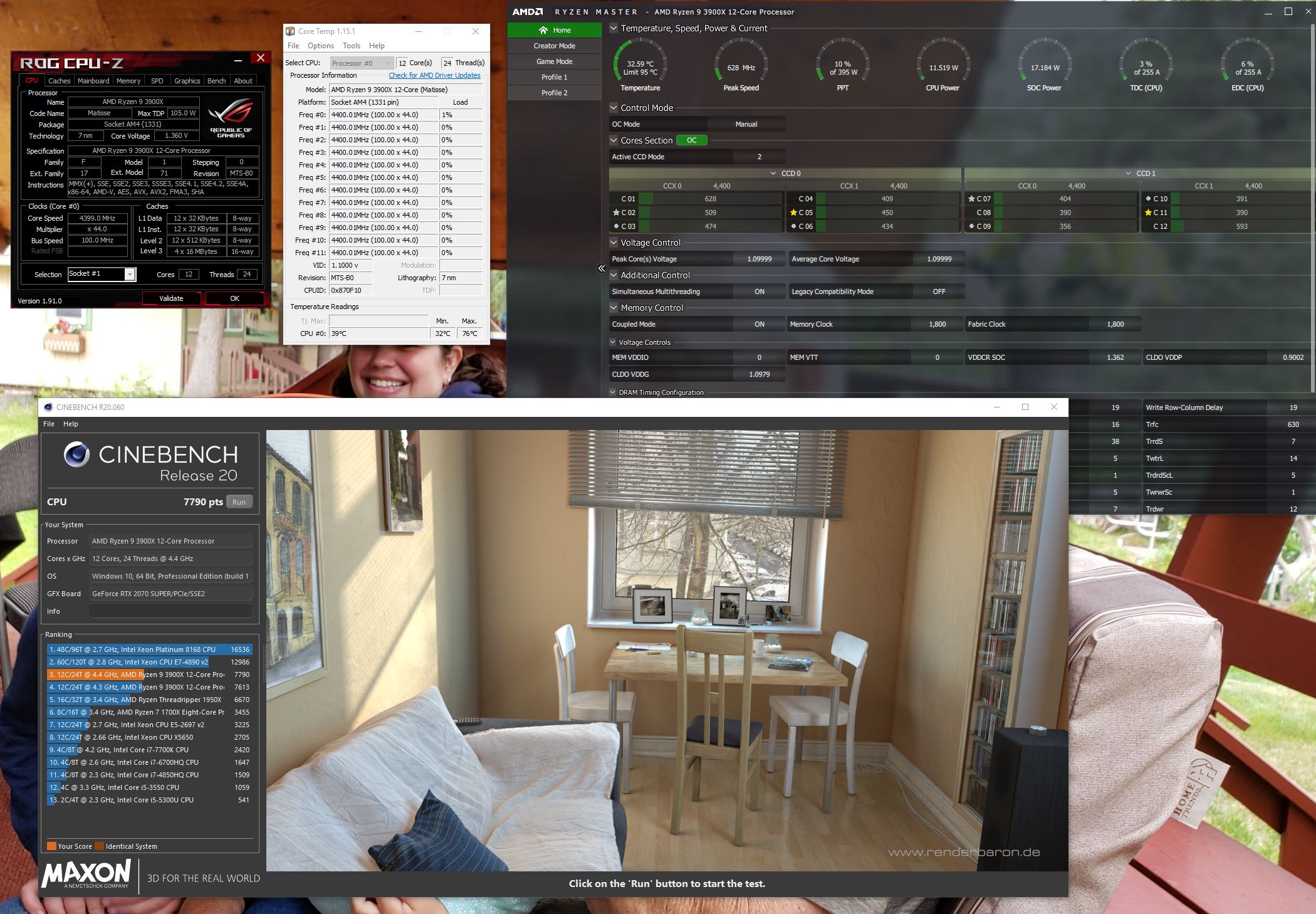1316x914 pixels.
Task: Click the OC Mode label icon in Cores Section
Action: click(692, 140)
